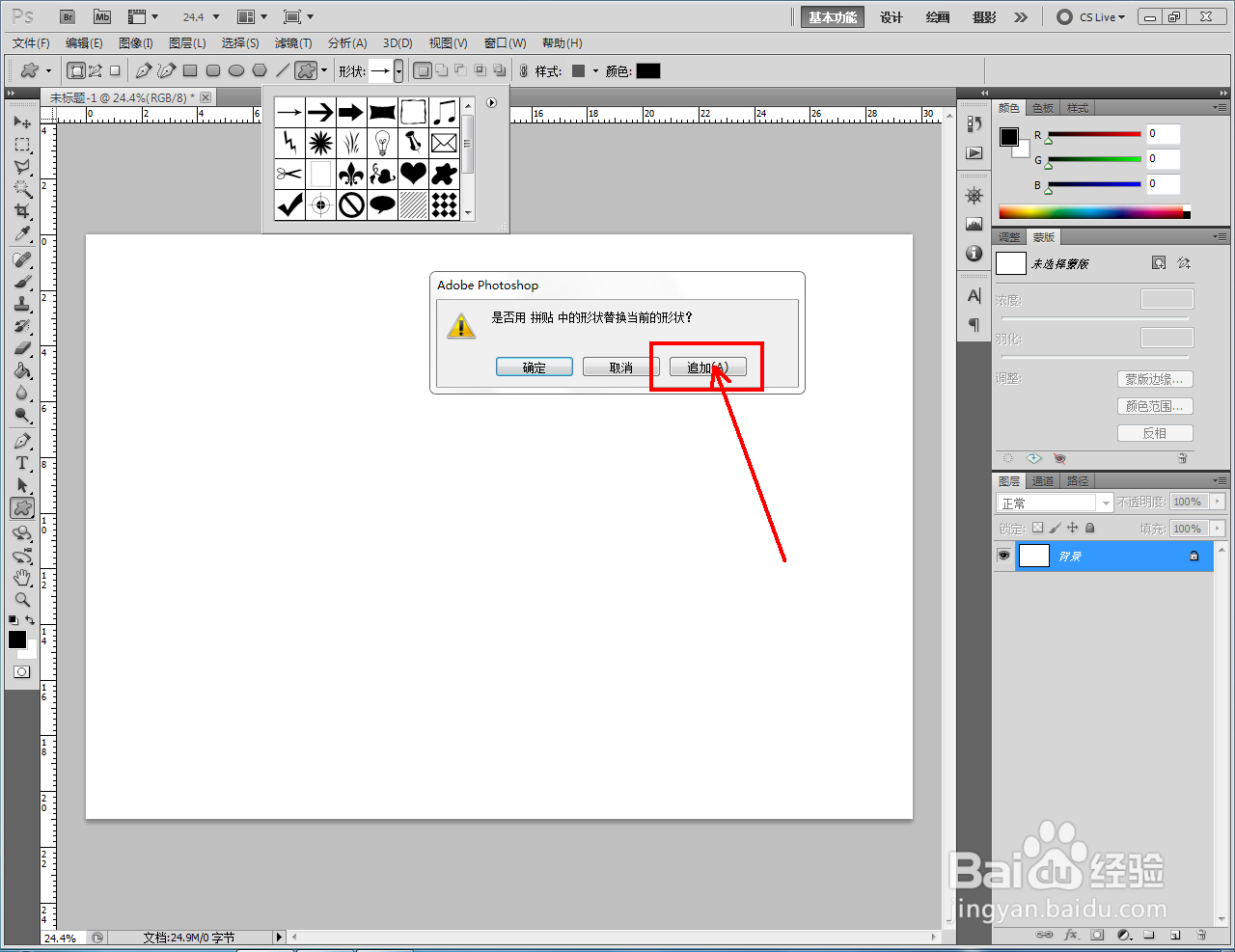Pick the Rectangle tool in options bar
This screenshot has width=1235, height=952.
(x=190, y=70)
